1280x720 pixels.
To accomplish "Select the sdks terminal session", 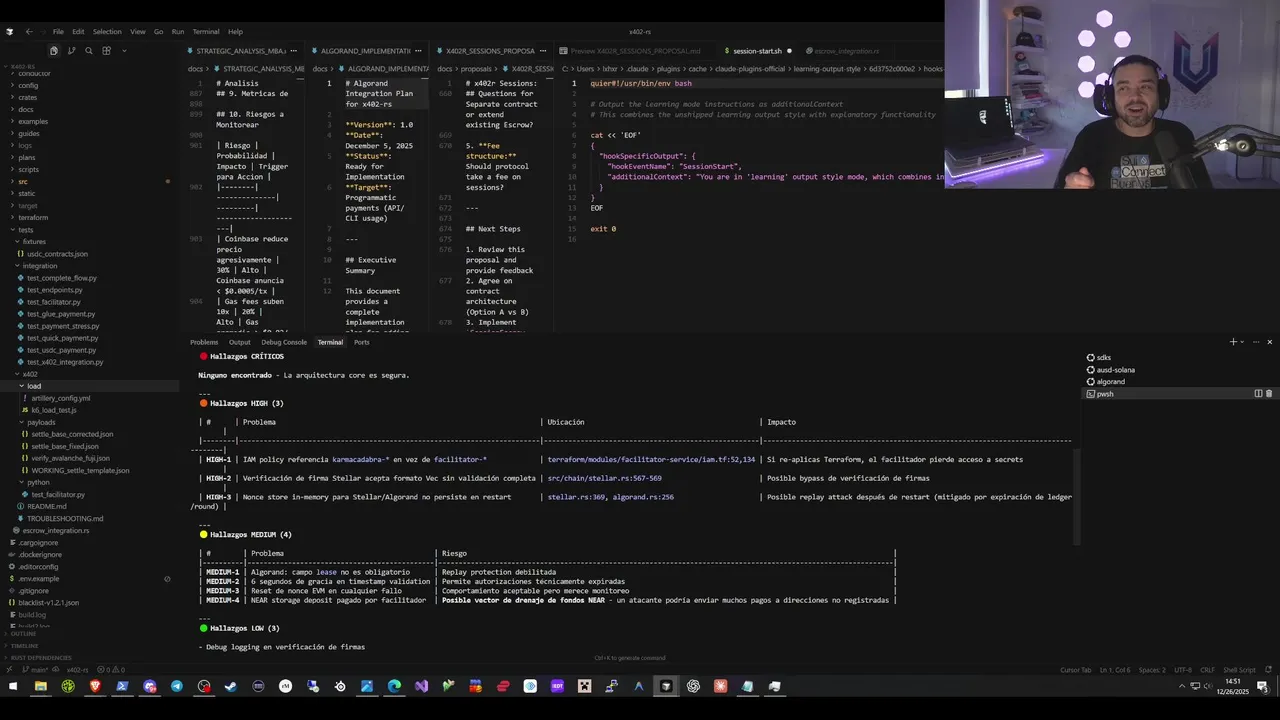I will coord(1180,357).
